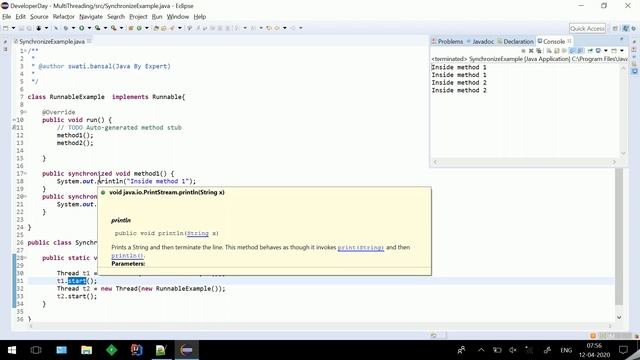Click the Display Selected Console icon
Screen dimensions: 640x360
pyautogui.click(x=598, y=51)
